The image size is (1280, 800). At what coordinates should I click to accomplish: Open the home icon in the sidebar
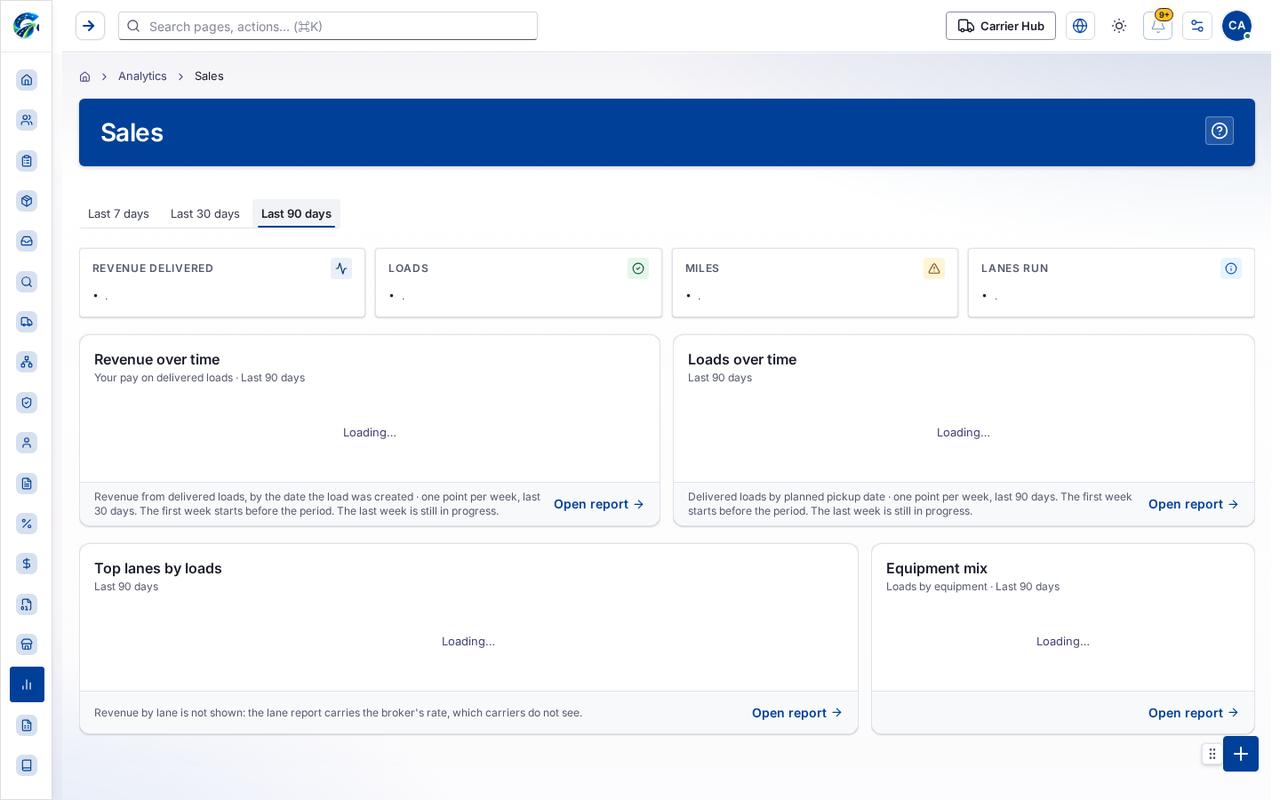(x=27, y=80)
